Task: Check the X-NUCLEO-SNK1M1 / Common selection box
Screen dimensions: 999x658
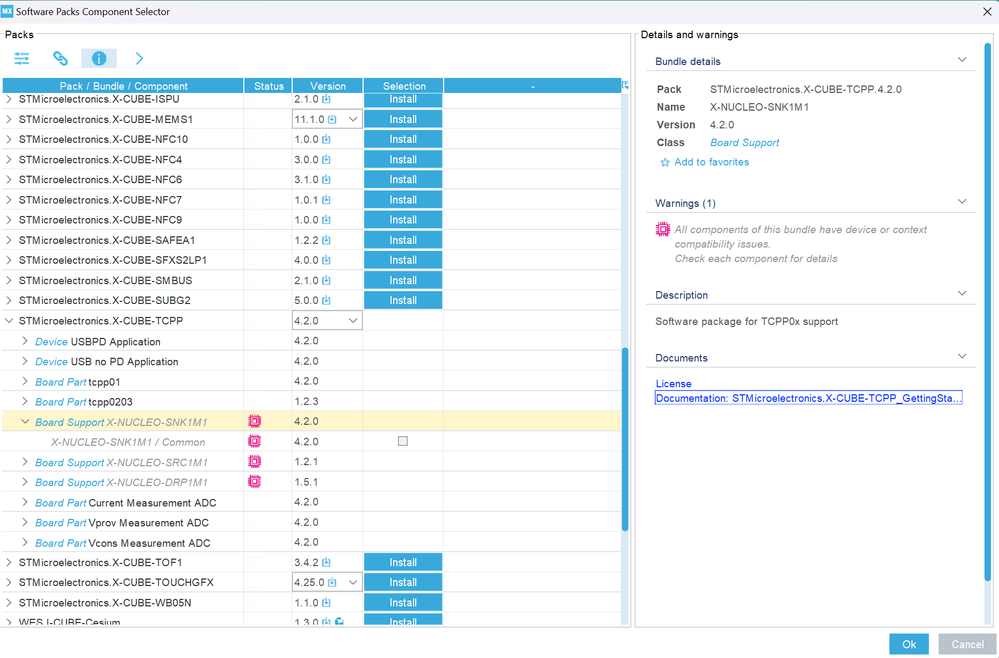Action: click(403, 441)
